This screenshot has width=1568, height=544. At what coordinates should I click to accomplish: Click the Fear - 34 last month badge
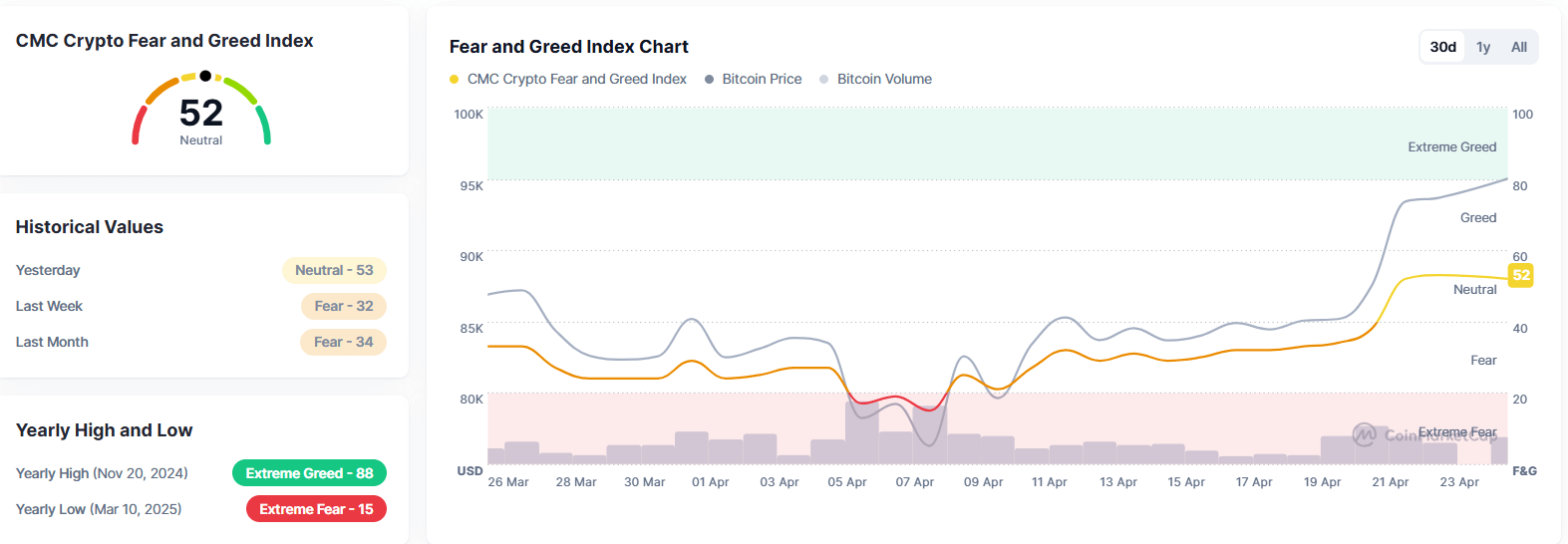click(x=344, y=342)
